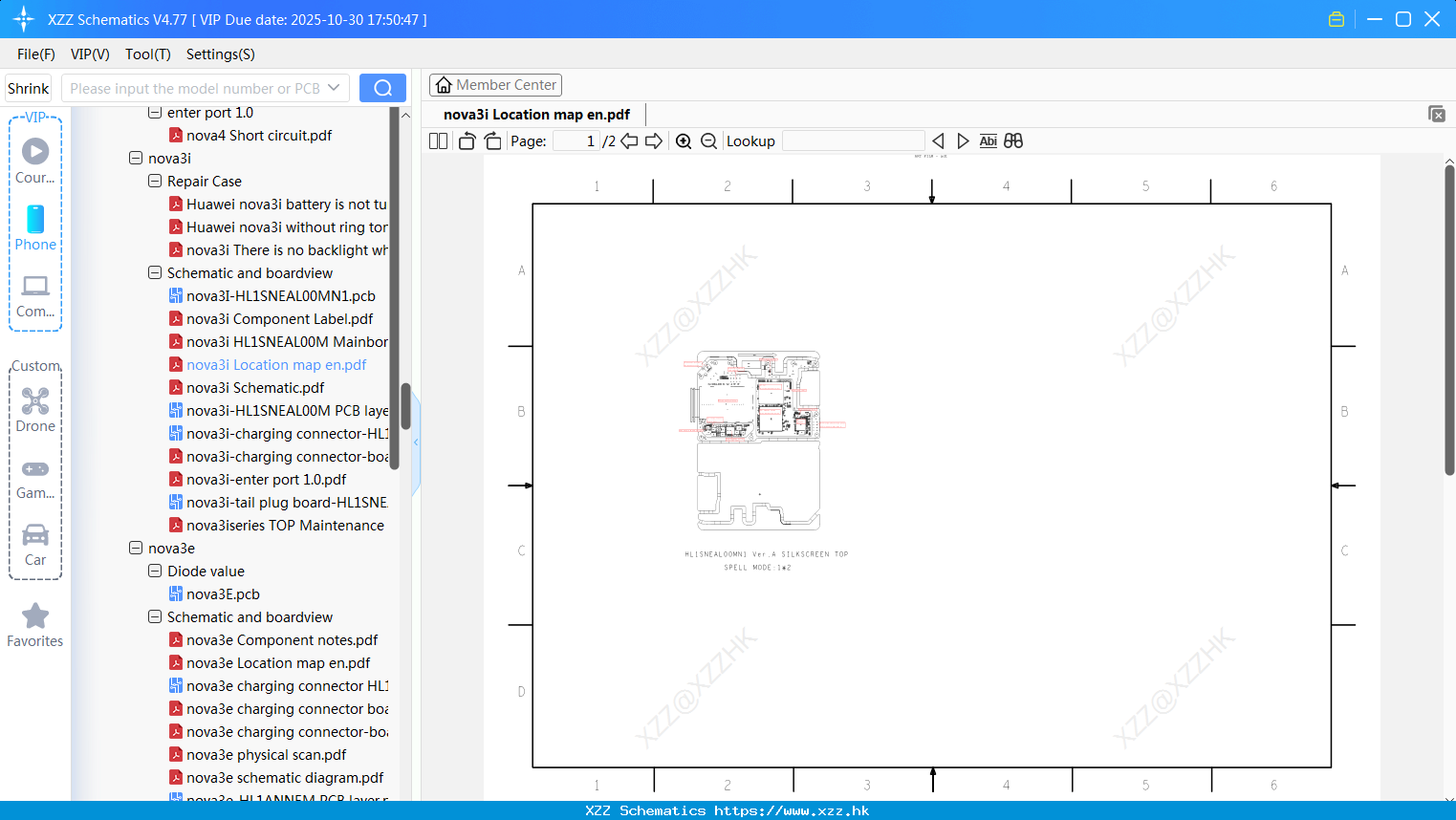Click the PDF viewer vertical scrollbar

pos(1449,320)
